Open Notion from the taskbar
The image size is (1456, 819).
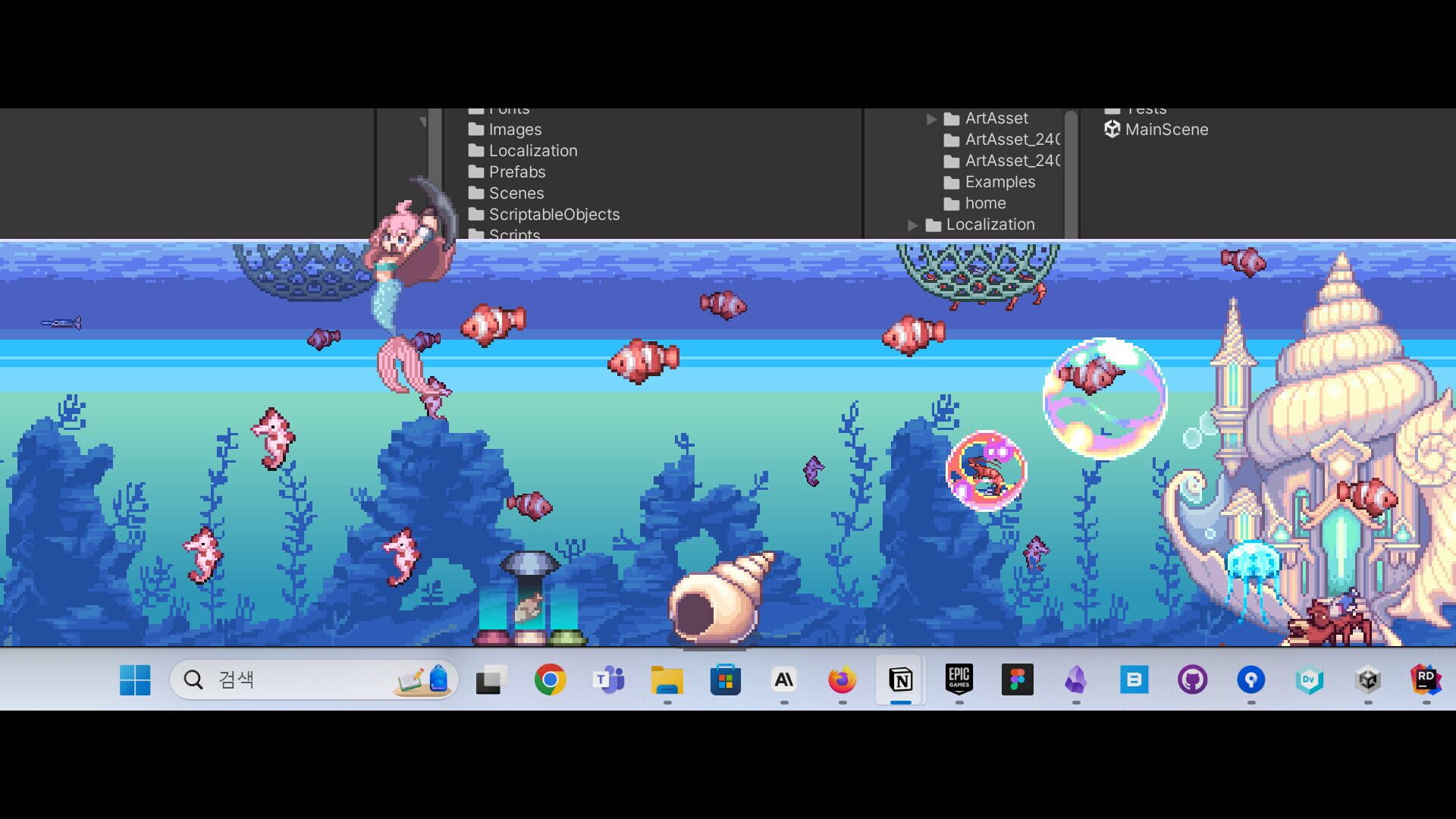pyautogui.click(x=900, y=680)
